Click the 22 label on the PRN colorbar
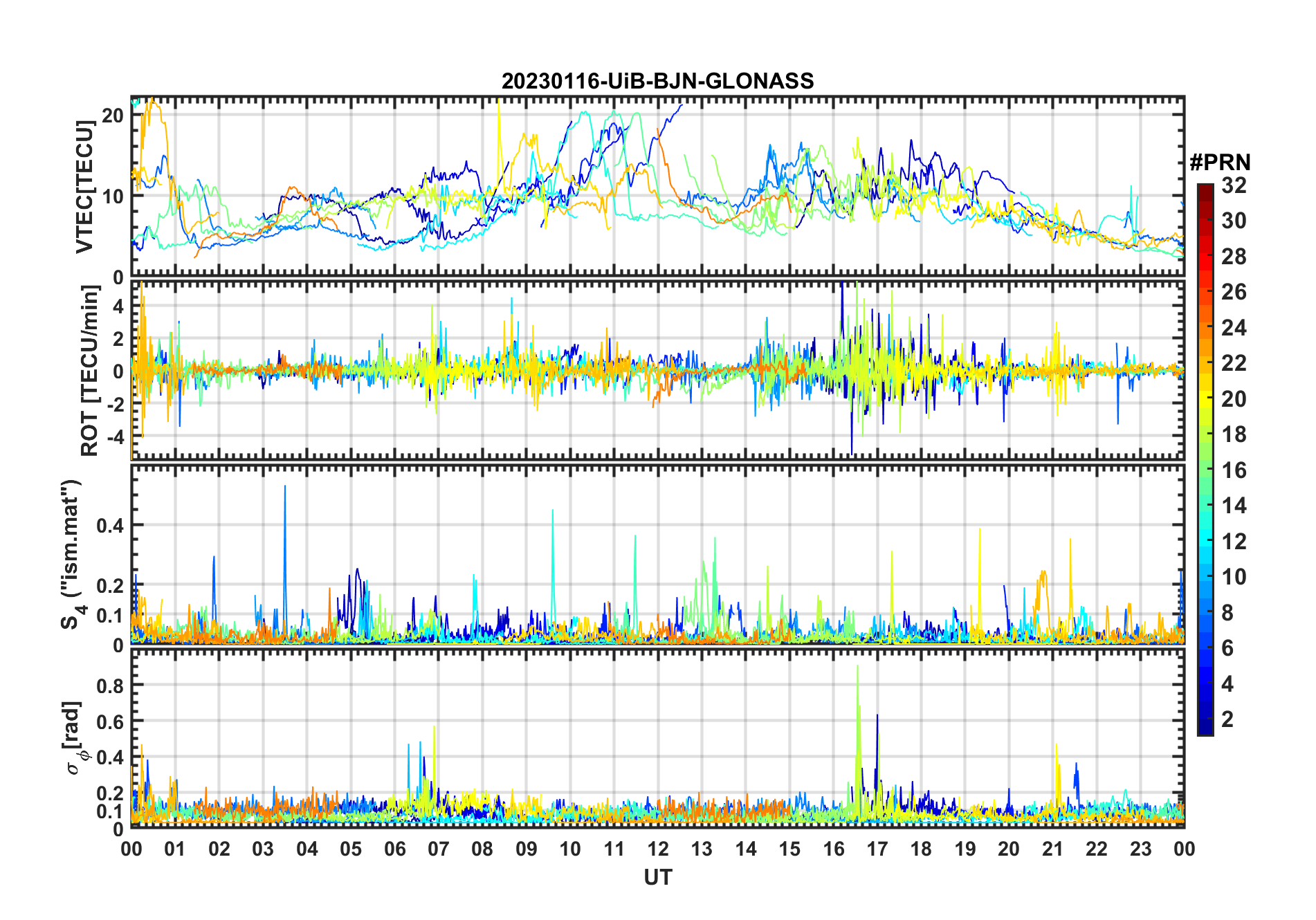 [x=1234, y=363]
